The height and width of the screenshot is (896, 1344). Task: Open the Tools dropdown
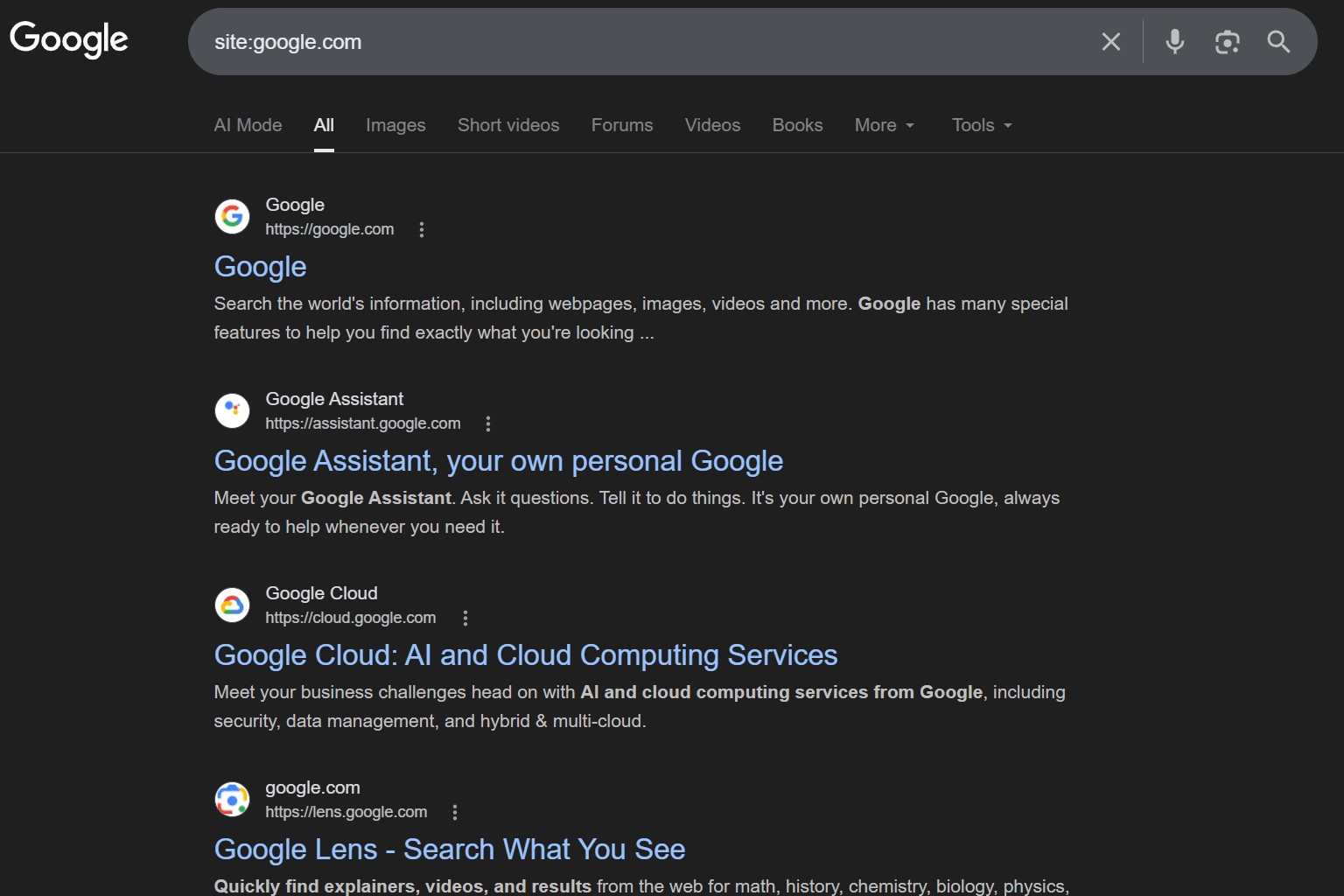click(980, 125)
